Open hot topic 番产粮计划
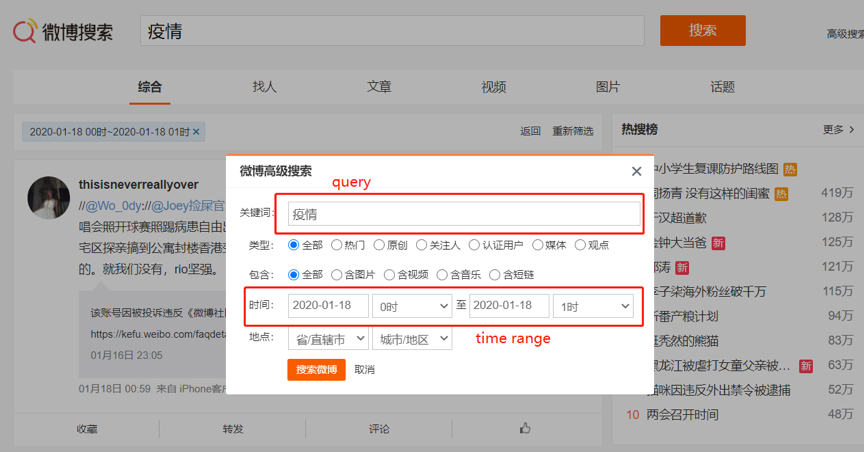The height and width of the screenshot is (452, 864). click(685, 316)
